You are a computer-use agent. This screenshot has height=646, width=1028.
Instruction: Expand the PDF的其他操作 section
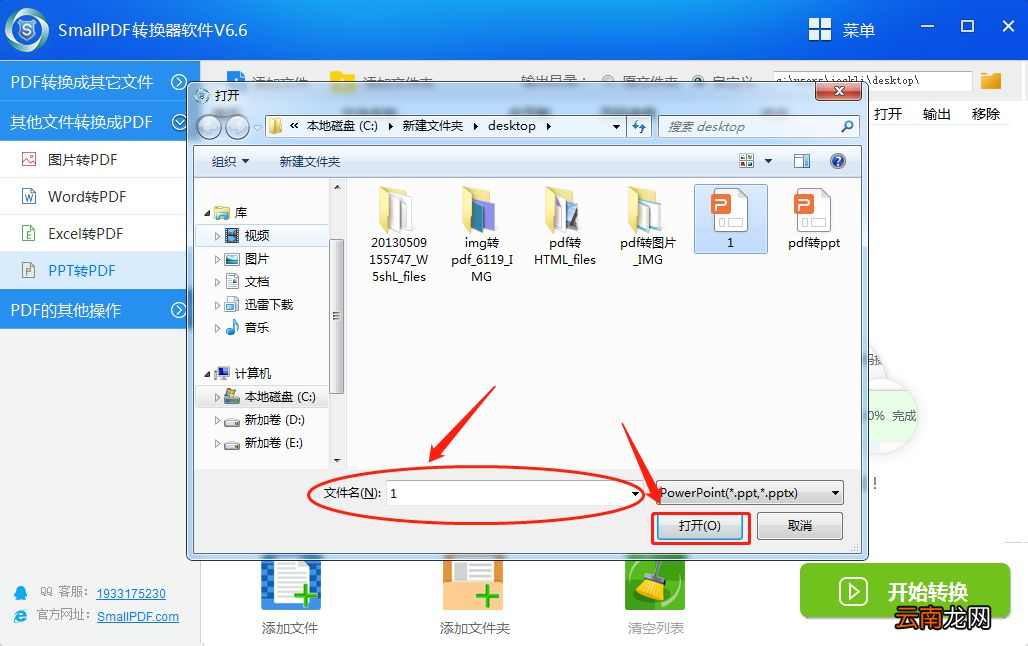178,310
